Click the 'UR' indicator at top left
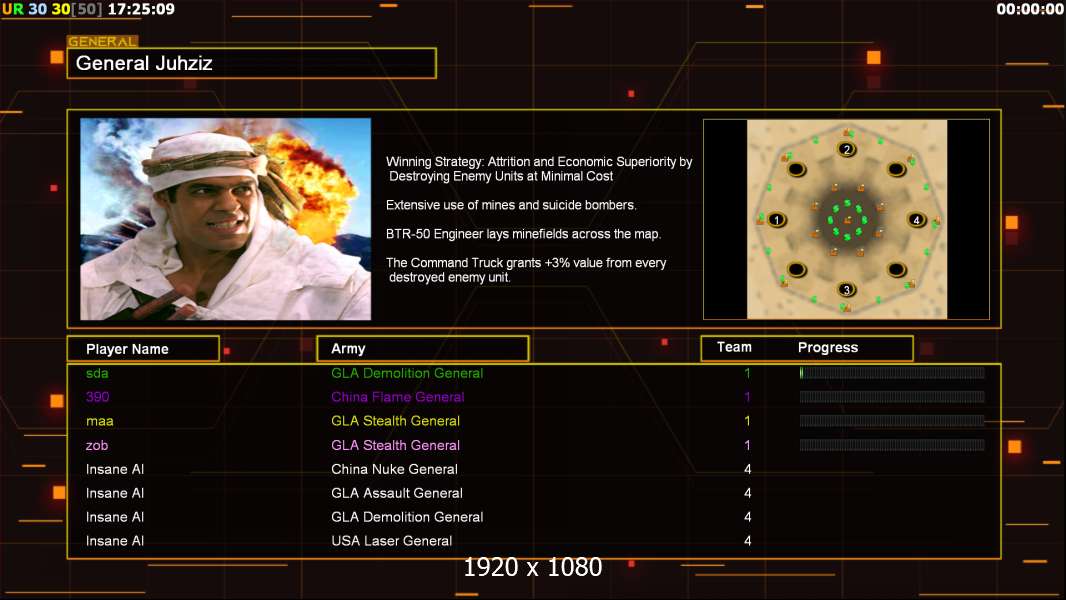 (13, 9)
